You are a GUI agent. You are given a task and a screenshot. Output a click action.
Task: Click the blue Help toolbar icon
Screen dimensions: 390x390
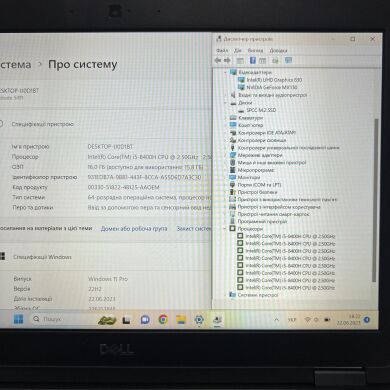tap(253, 60)
